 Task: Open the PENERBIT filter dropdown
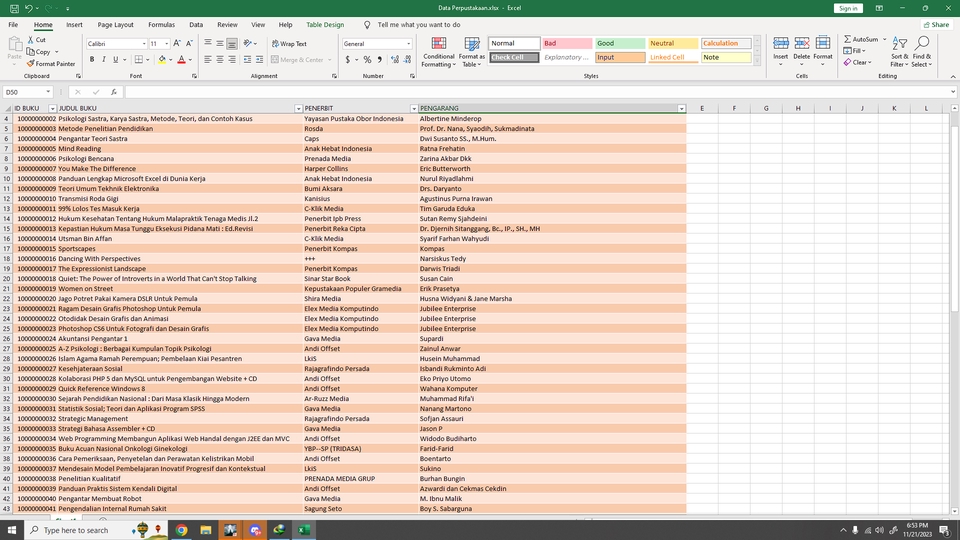pos(413,108)
